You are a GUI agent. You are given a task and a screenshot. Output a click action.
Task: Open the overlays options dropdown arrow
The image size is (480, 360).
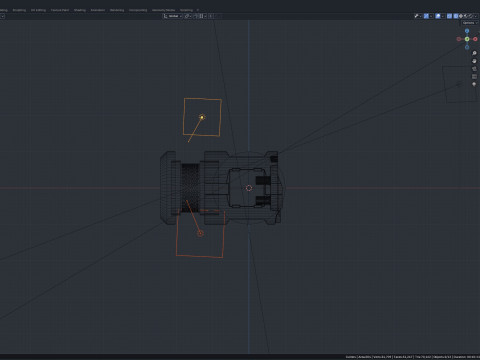pos(443,16)
